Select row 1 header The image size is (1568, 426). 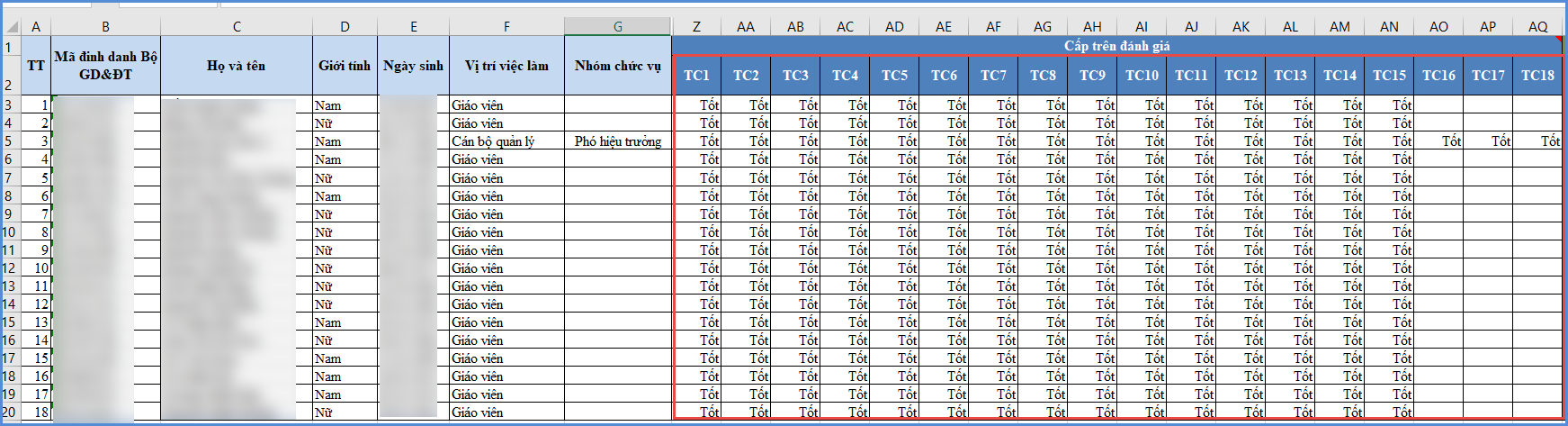[x=10, y=46]
